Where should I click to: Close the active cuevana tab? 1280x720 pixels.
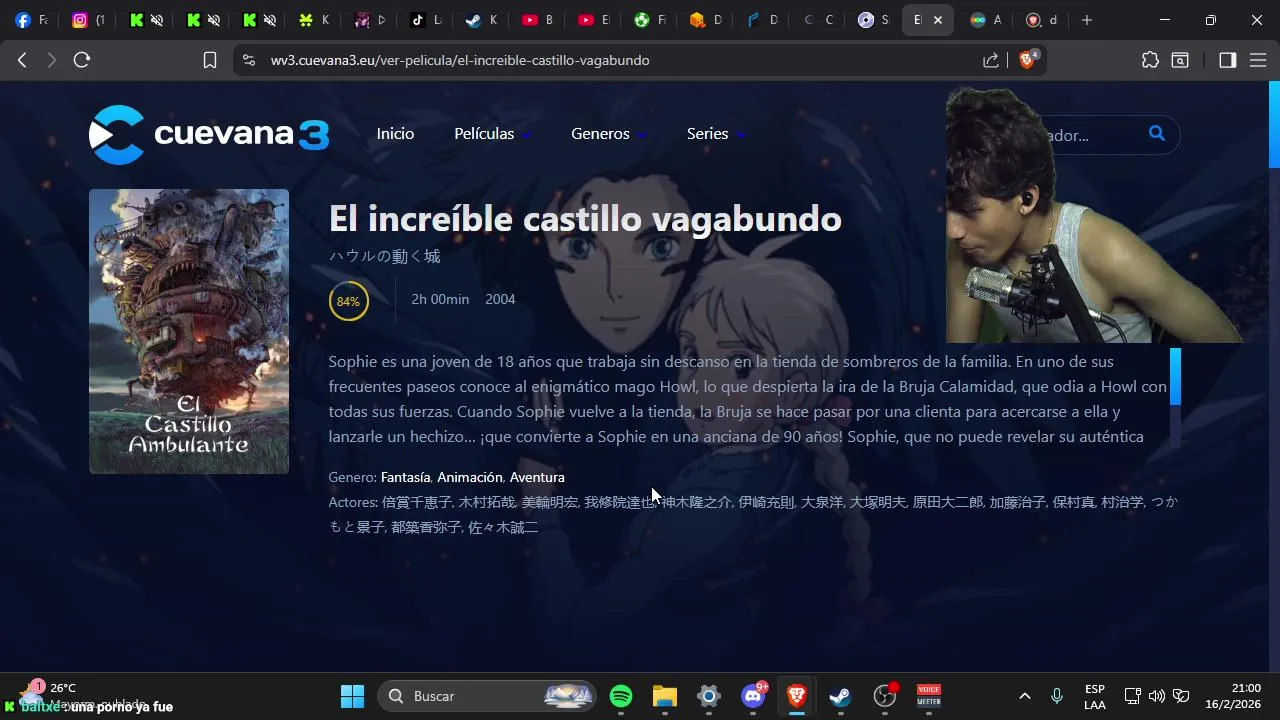[938, 20]
